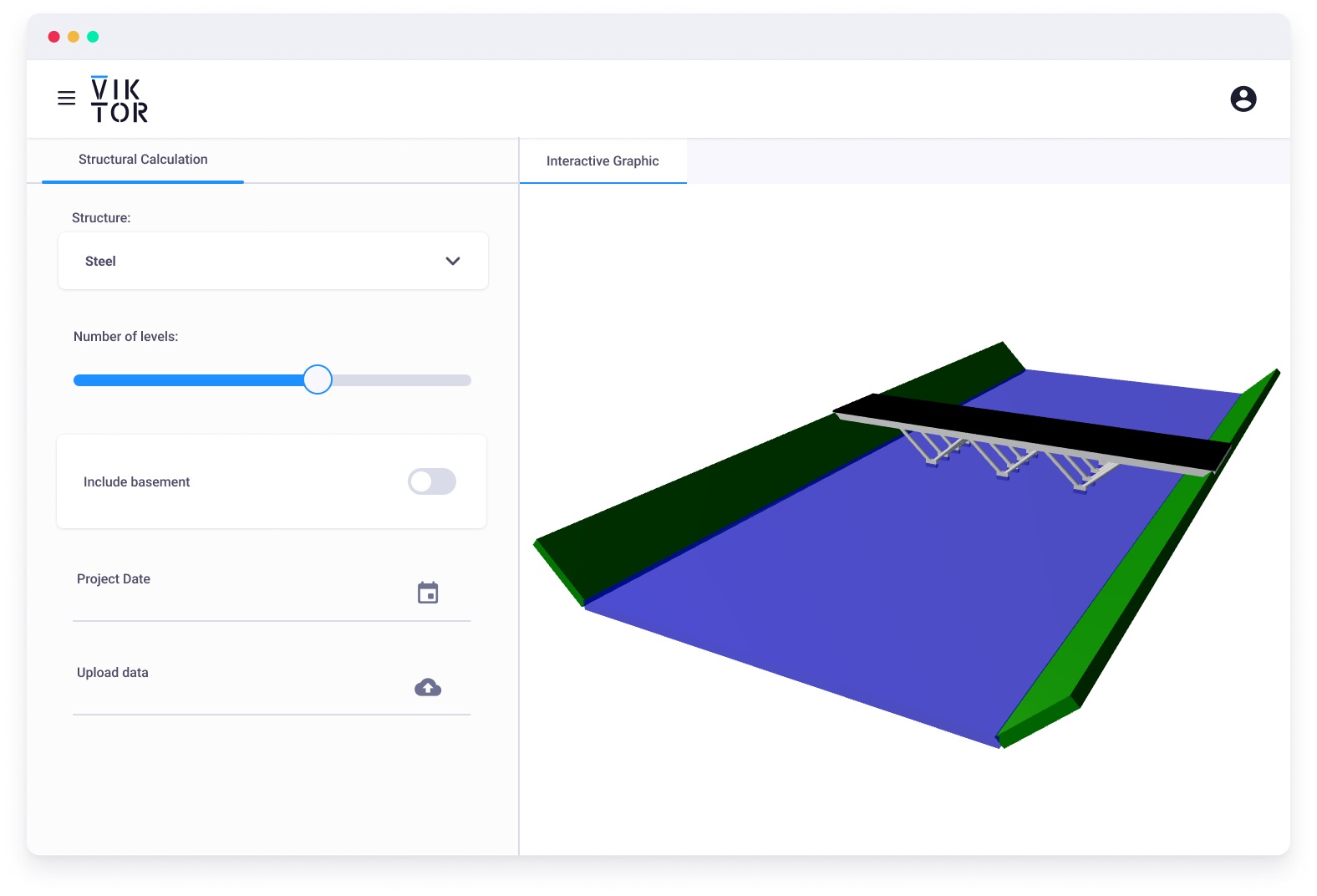The image size is (1317, 896).
Task: Expand the chevron arrow in Structure field
Action: point(453,261)
